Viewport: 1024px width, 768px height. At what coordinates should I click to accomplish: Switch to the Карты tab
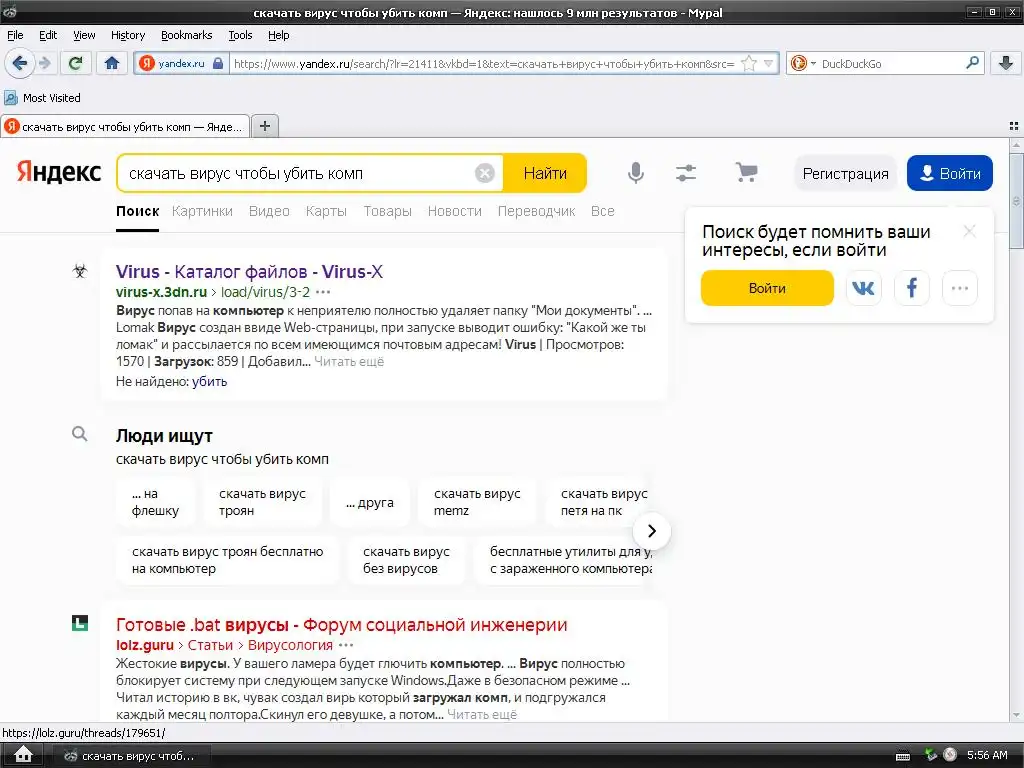326,211
